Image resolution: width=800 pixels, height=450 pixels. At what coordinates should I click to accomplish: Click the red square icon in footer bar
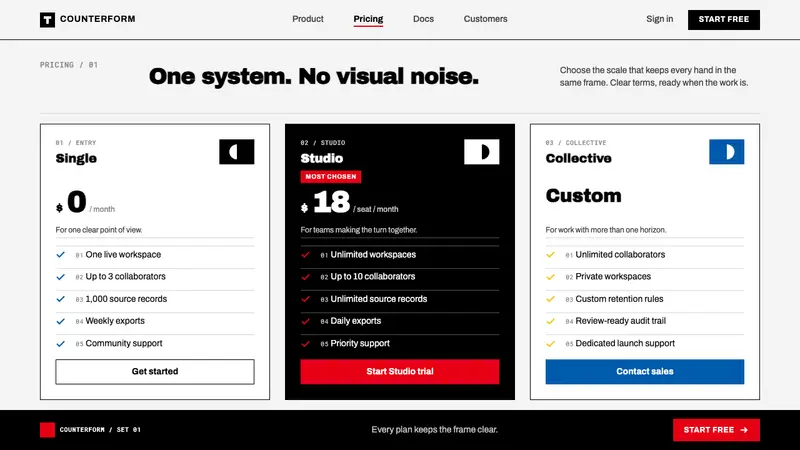pyautogui.click(x=47, y=430)
